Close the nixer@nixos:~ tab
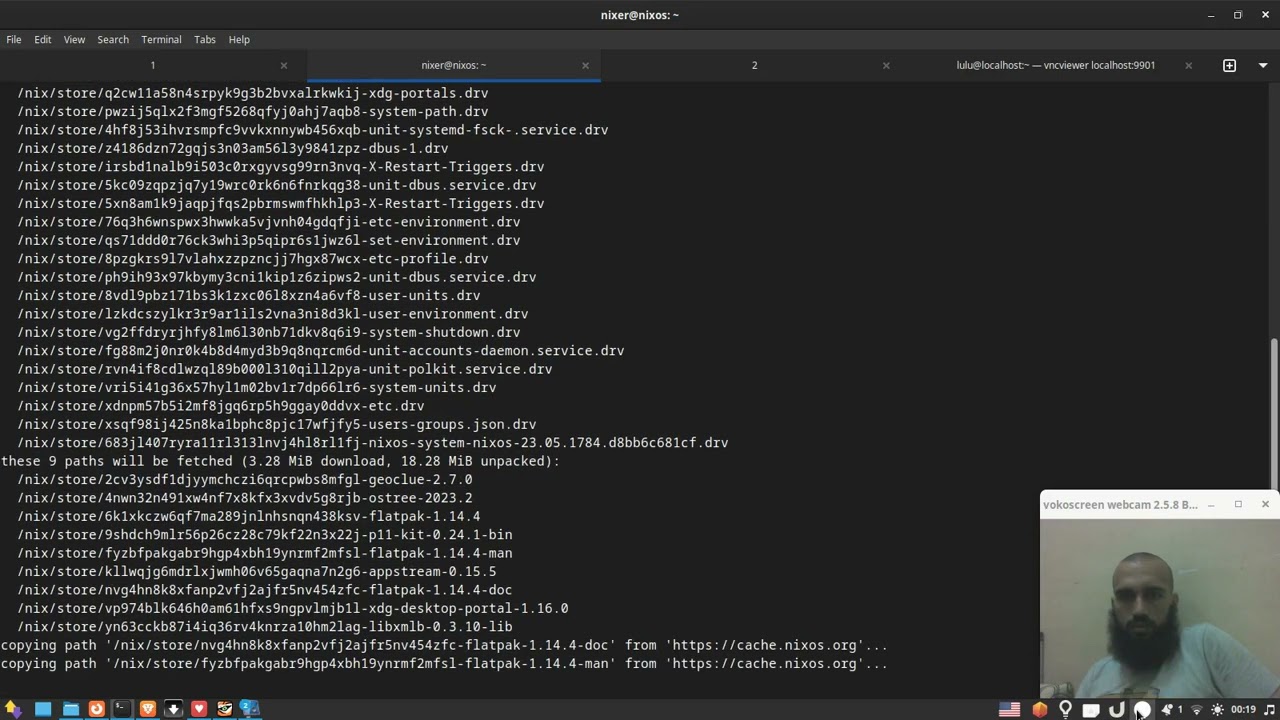Image resolution: width=1280 pixels, height=720 pixels. click(x=585, y=65)
